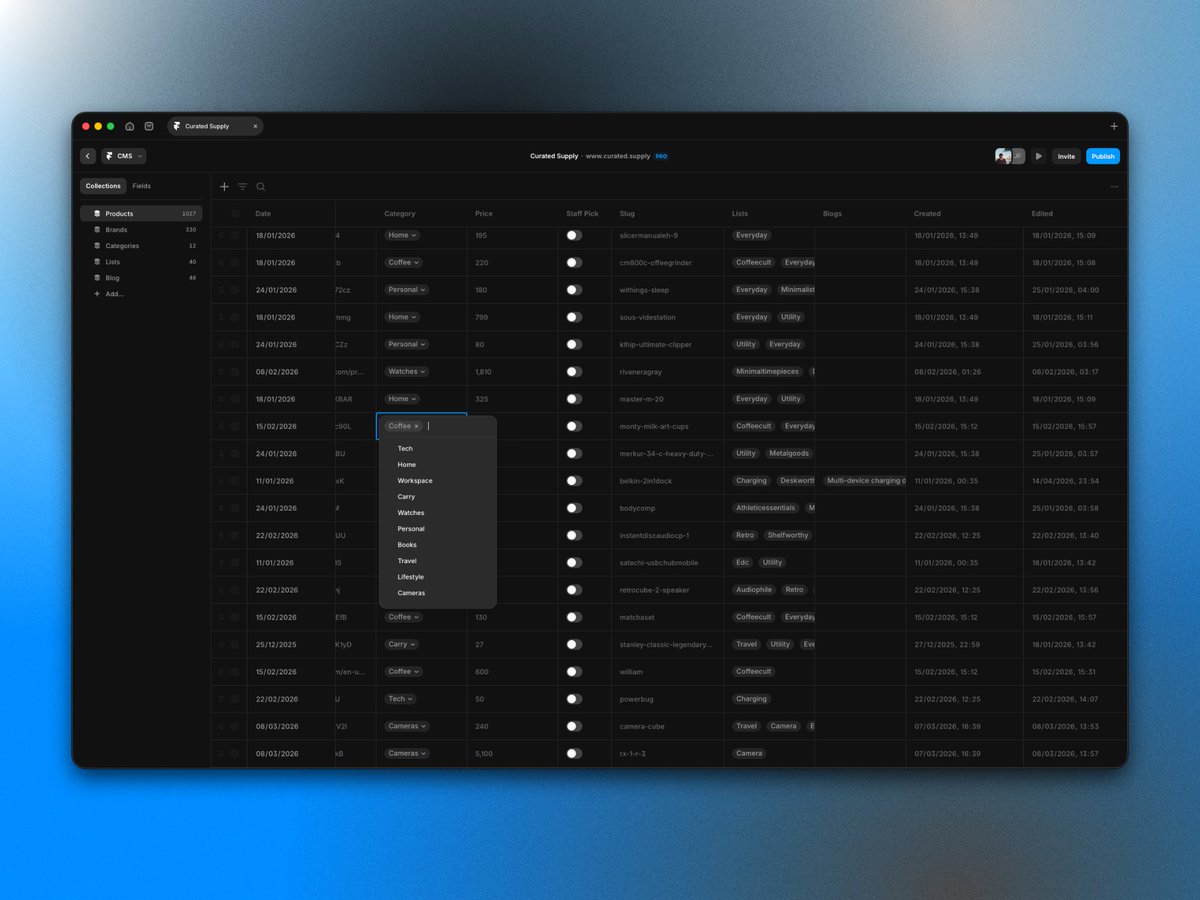Screen dimensions: 1200x900
Task: Remove the Coffee tag via its x
Action: tap(417, 426)
